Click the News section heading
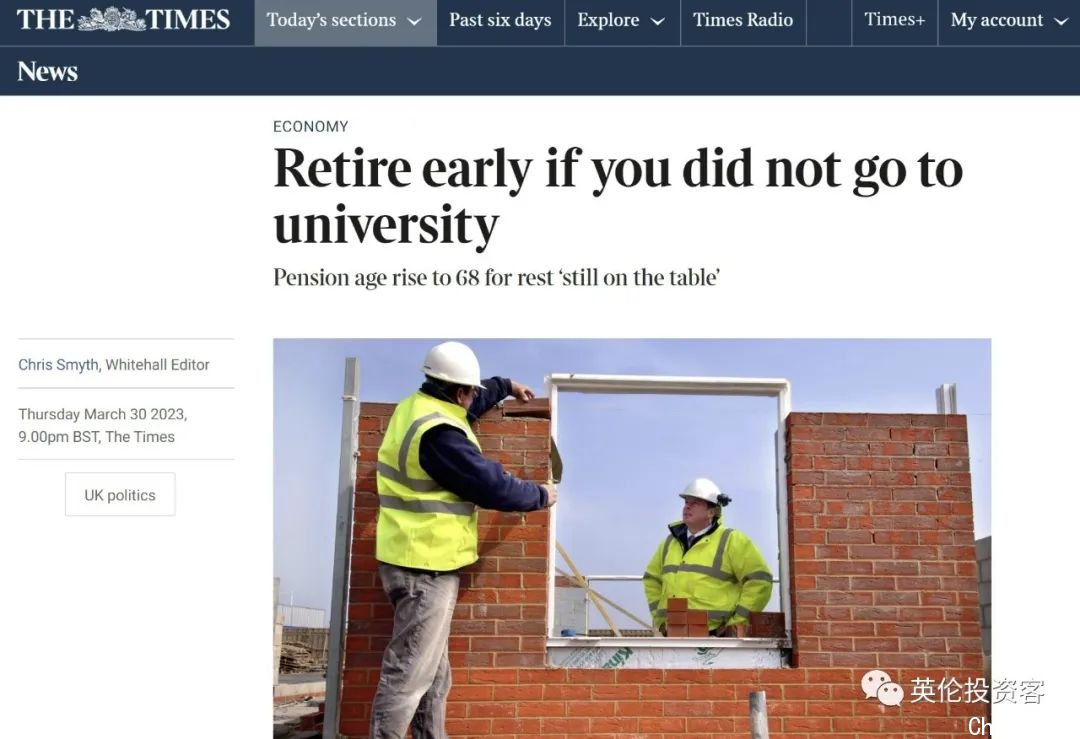The width and height of the screenshot is (1080, 739). (47, 71)
